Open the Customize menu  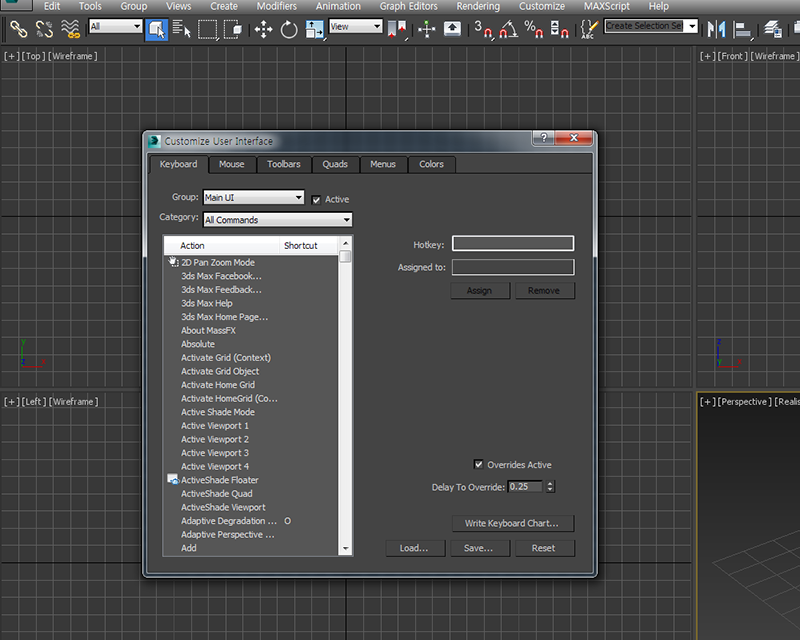click(542, 6)
